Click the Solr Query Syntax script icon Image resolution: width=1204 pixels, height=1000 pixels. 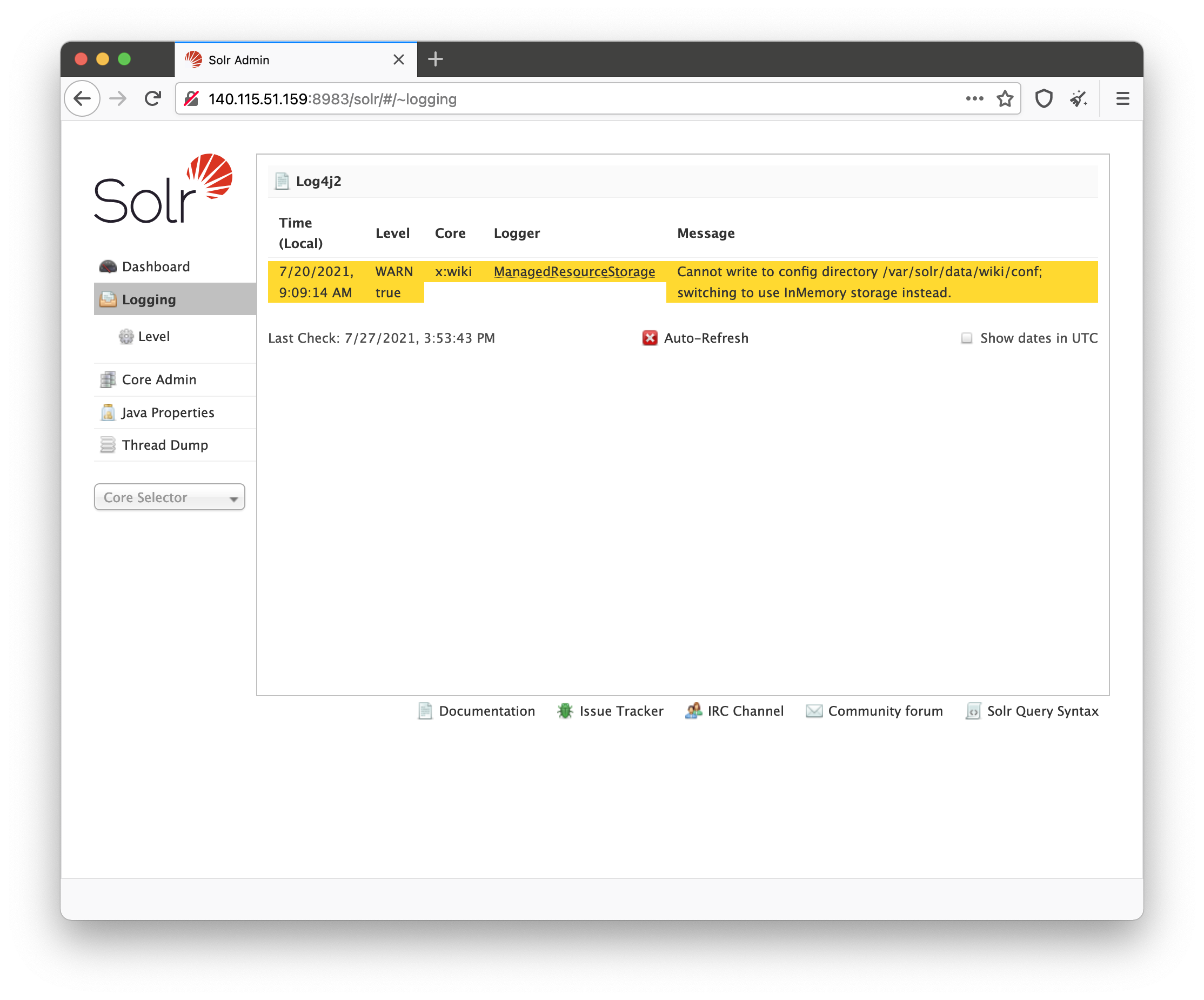click(x=973, y=710)
